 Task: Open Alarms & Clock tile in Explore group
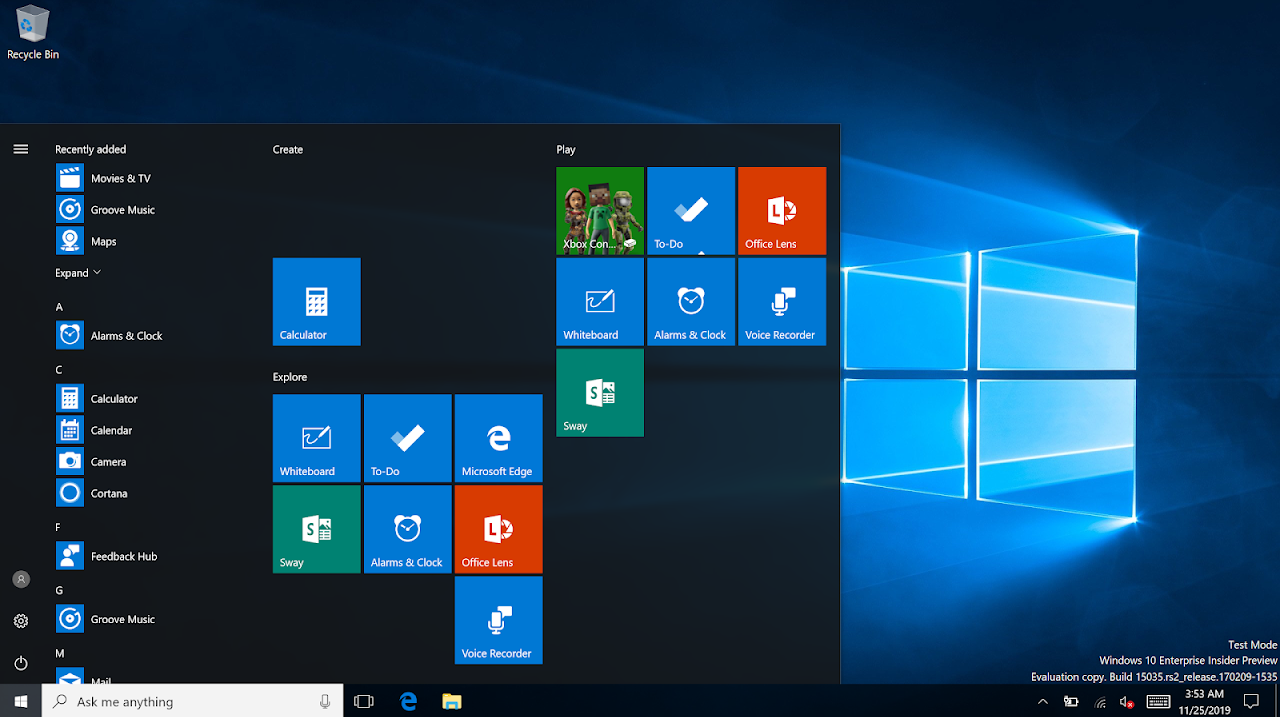[408, 529]
